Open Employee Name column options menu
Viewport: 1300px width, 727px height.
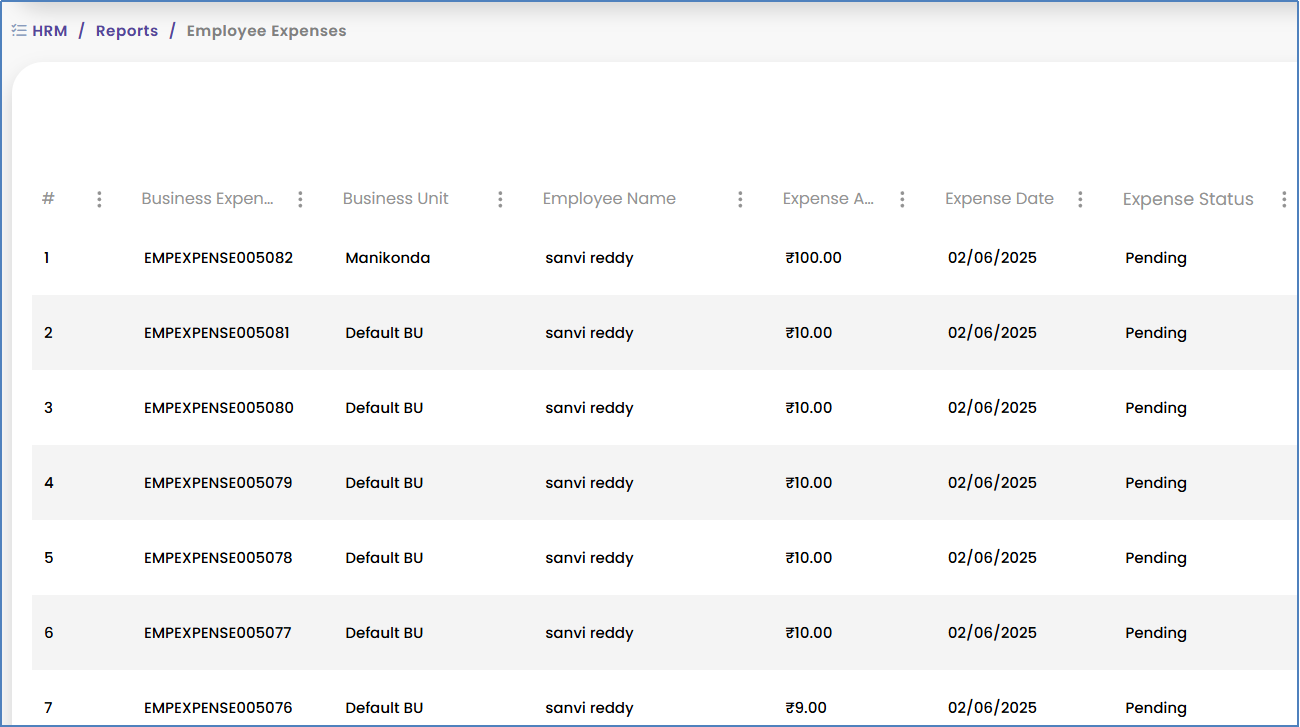(740, 199)
